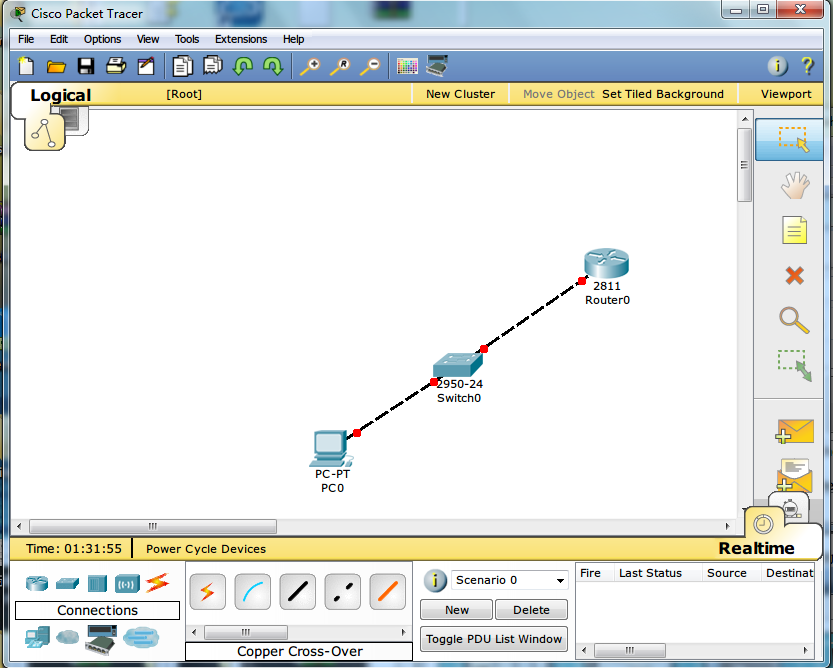Choose the Place Note tool
The image size is (833, 668).
coord(795,230)
